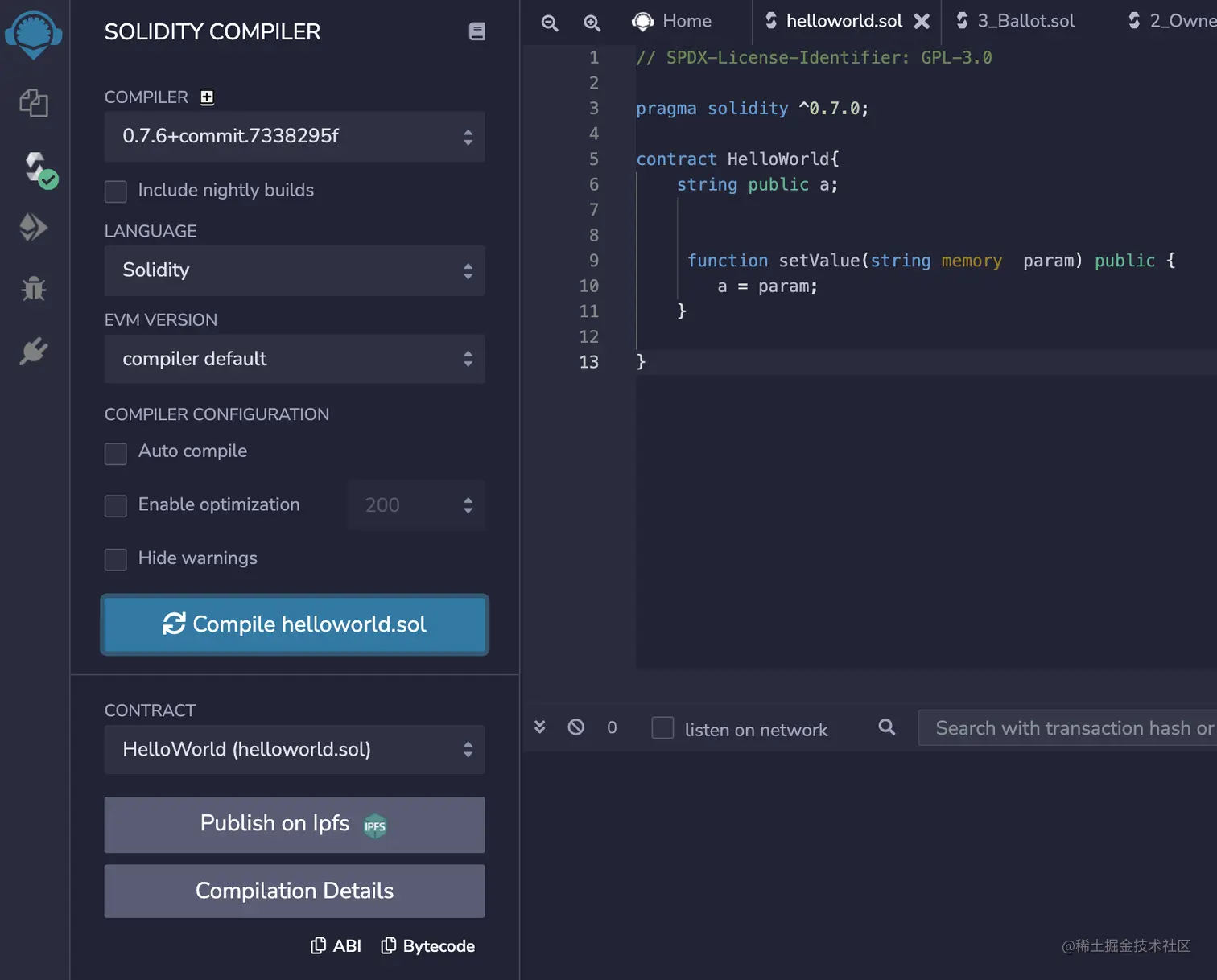Collapse the terminal with double chevron
Image resolution: width=1217 pixels, height=980 pixels.
point(540,727)
